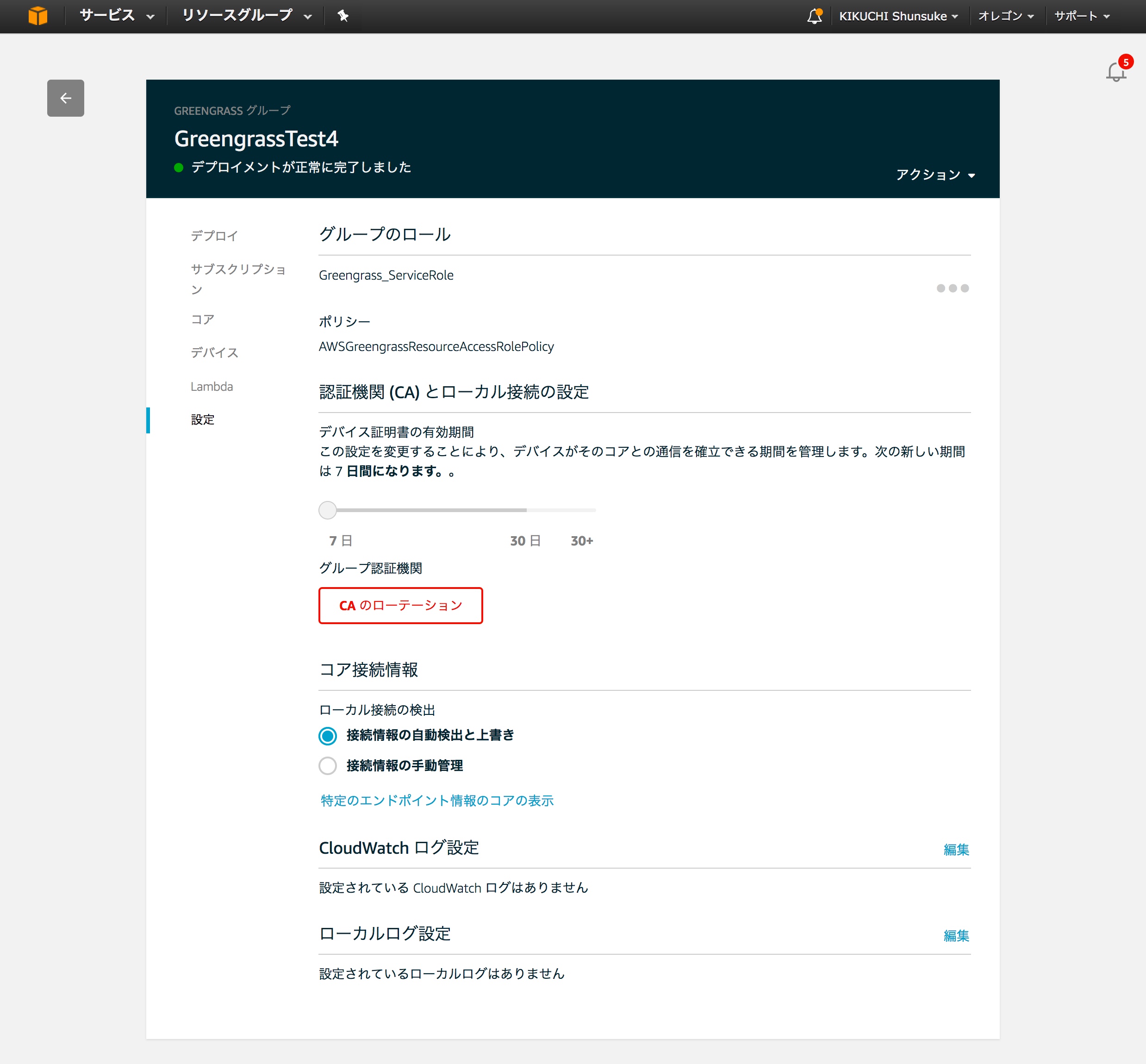The width and height of the screenshot is (1146, 1064).
Task: Edit CloudWatch ログ設定 via 編集 link
Action: coord(957,849)
